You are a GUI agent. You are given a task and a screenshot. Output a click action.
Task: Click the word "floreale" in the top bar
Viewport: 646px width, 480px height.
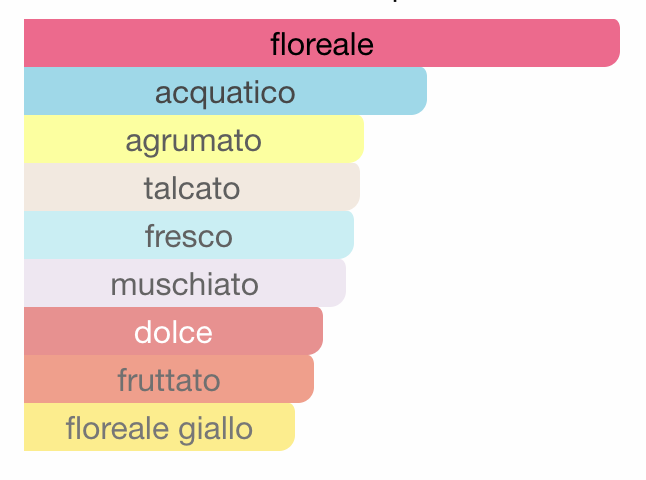coord(322,44)
